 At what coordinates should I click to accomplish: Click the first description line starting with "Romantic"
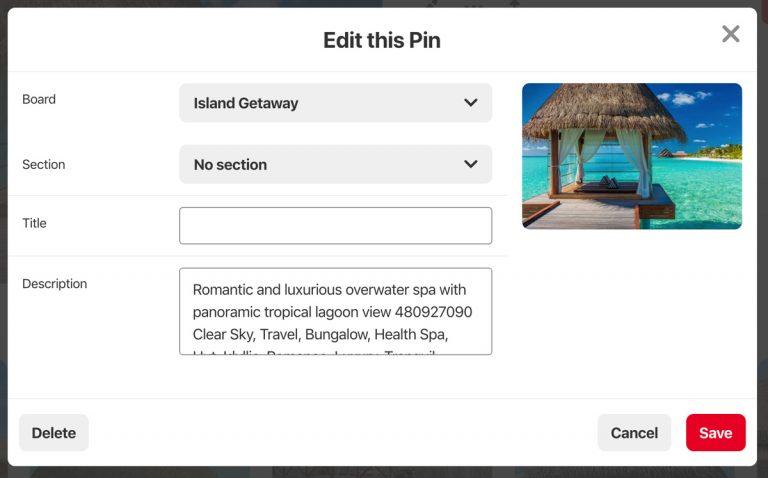coord(329,290)
